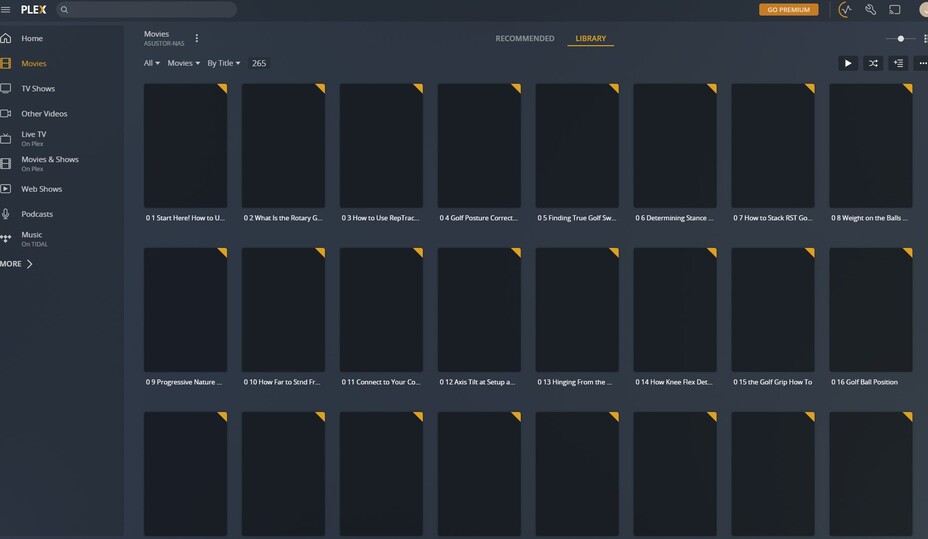Viewport: 928px width, 539px height.
Task: Open Movies library three-dot menu
Action: point(196,38)
